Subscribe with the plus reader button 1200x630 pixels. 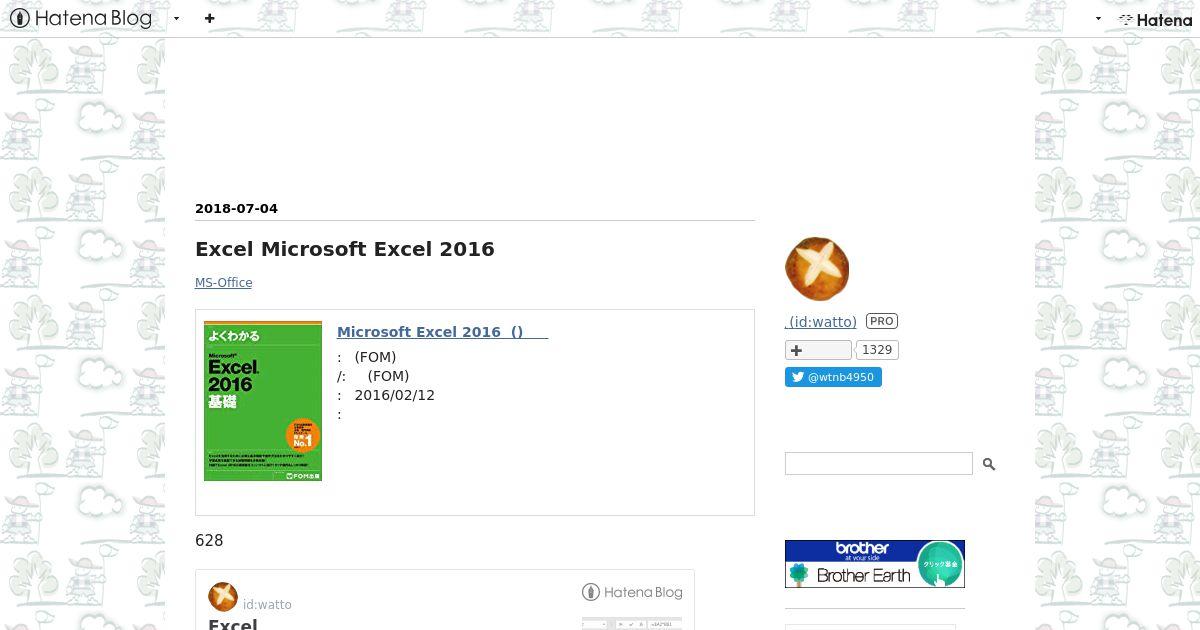(818, 350)
